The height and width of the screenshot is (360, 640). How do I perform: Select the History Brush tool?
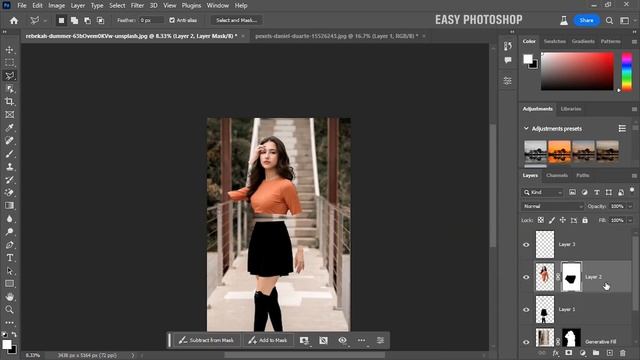(x=9, y=180)
